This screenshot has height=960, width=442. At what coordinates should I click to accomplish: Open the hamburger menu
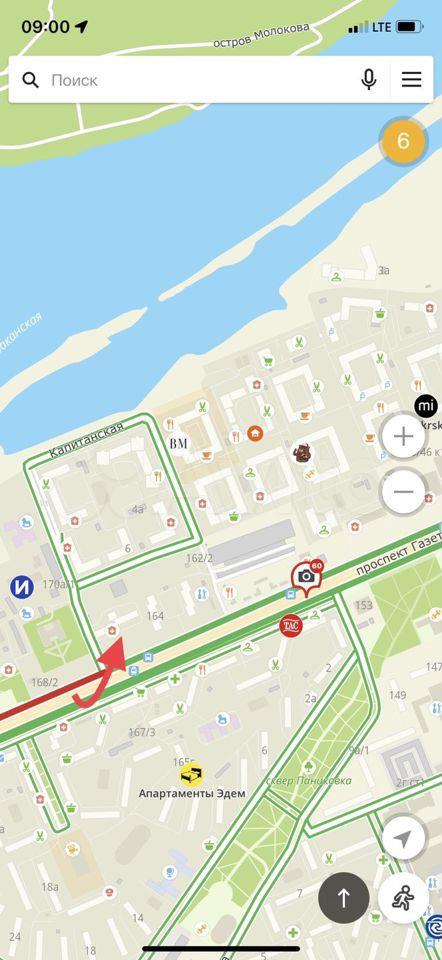411,80
